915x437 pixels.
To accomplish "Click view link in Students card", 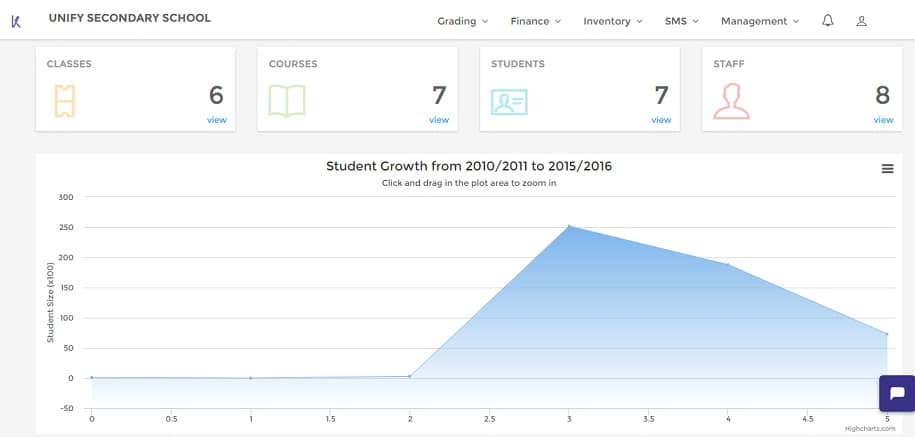I will click(x=661, y=120).
